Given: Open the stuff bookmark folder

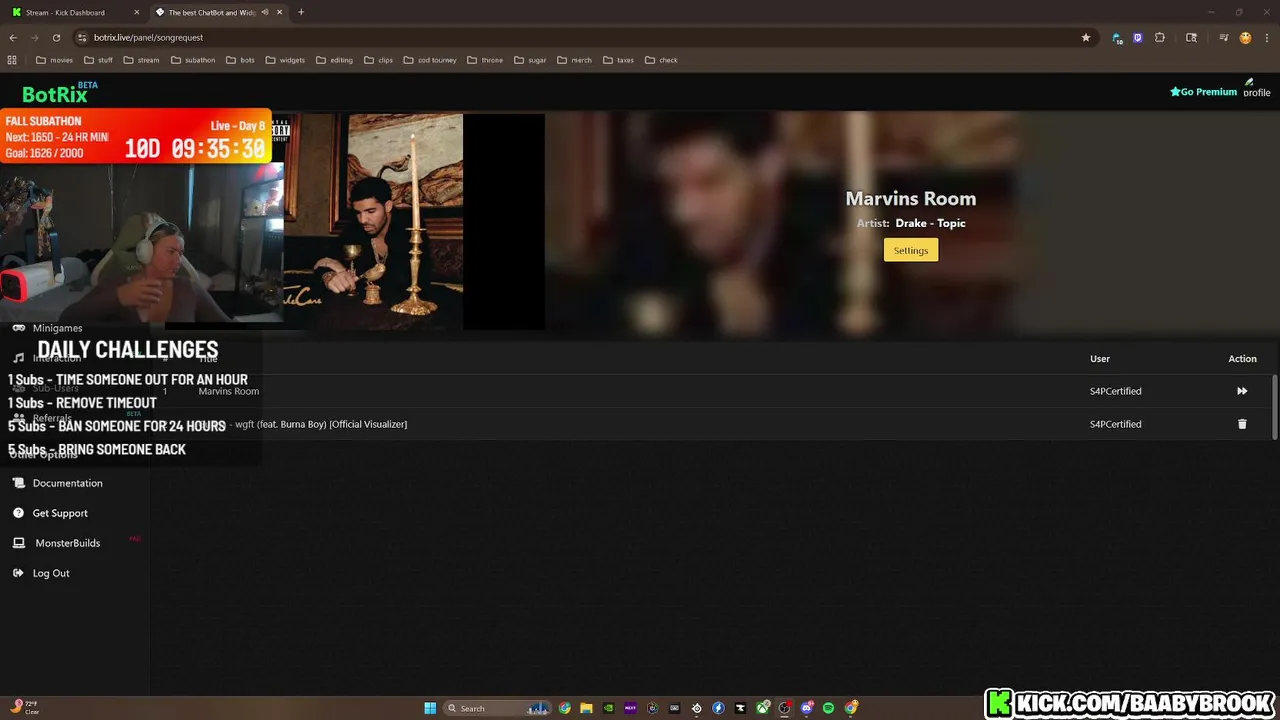Looking at the screenshot, I should click(x=98, y=60).
